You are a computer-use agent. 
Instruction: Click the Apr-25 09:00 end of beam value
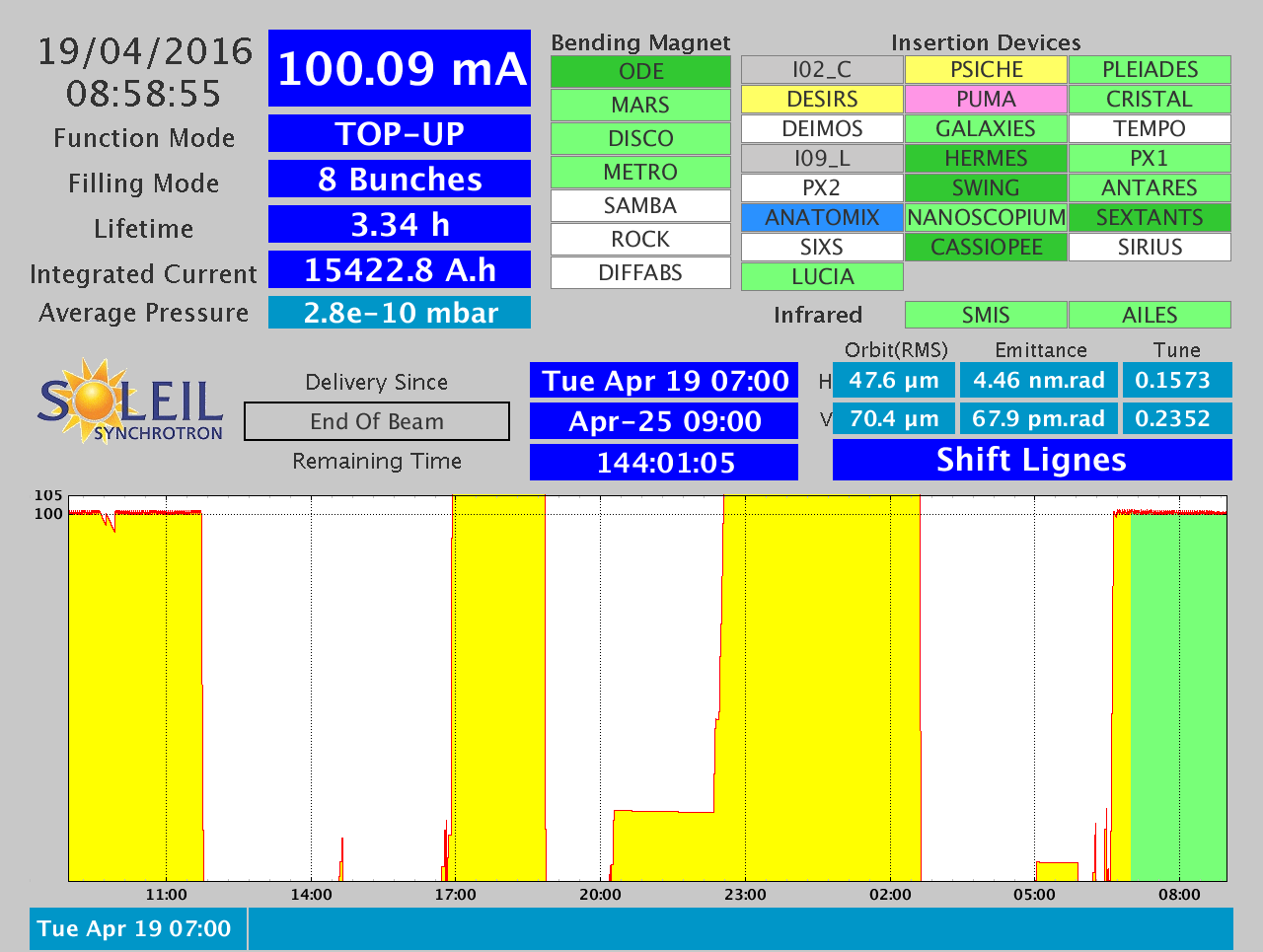664,421
